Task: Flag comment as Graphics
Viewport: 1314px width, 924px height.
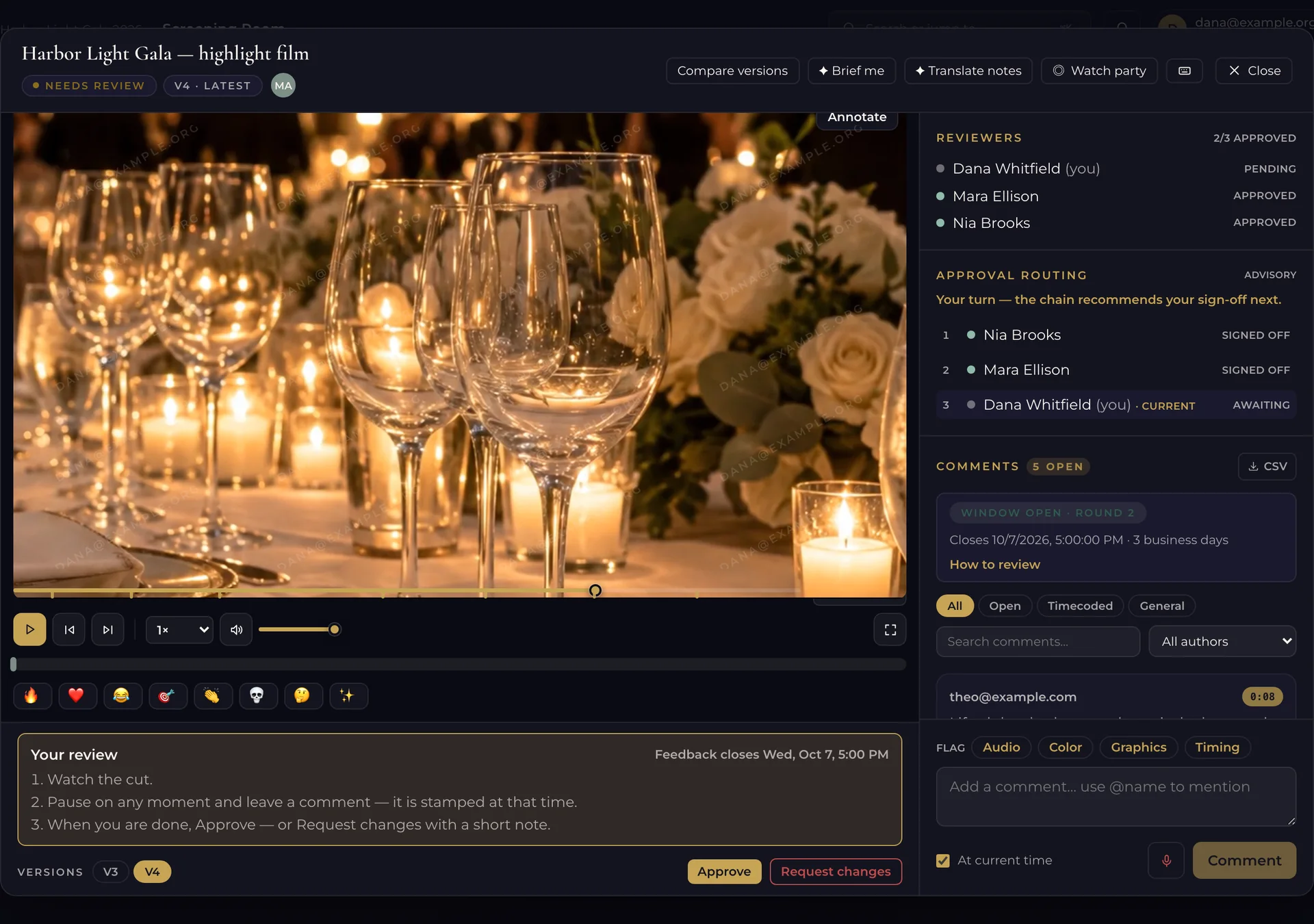Action: tap(1139, 747)
